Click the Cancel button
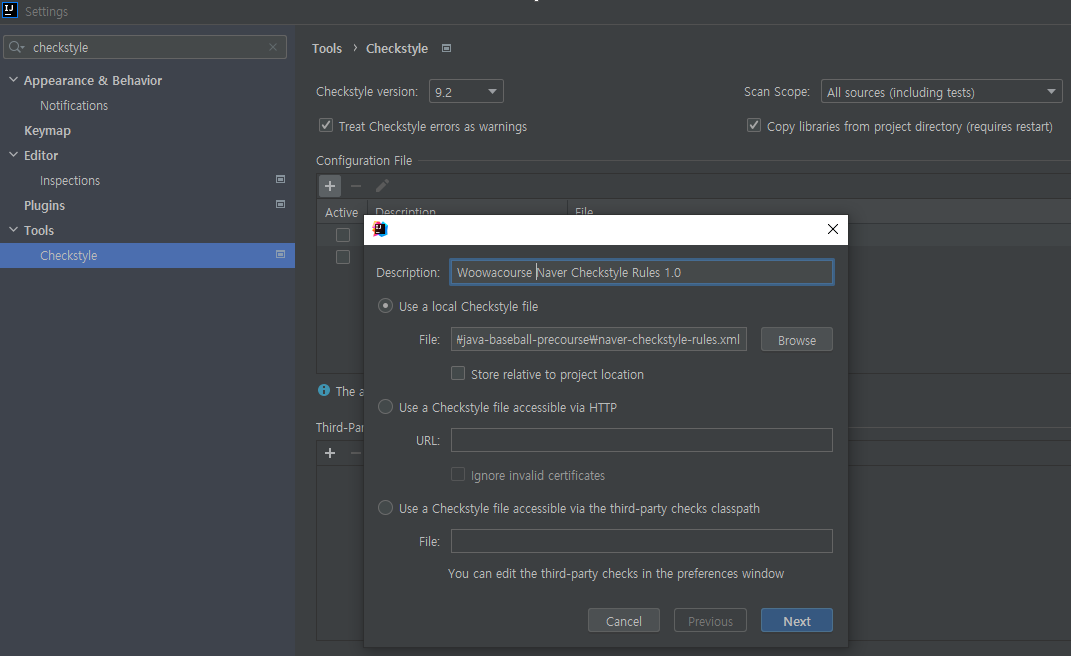The height and width of the screenshot is (656, 1071). (x=624, y=620)
